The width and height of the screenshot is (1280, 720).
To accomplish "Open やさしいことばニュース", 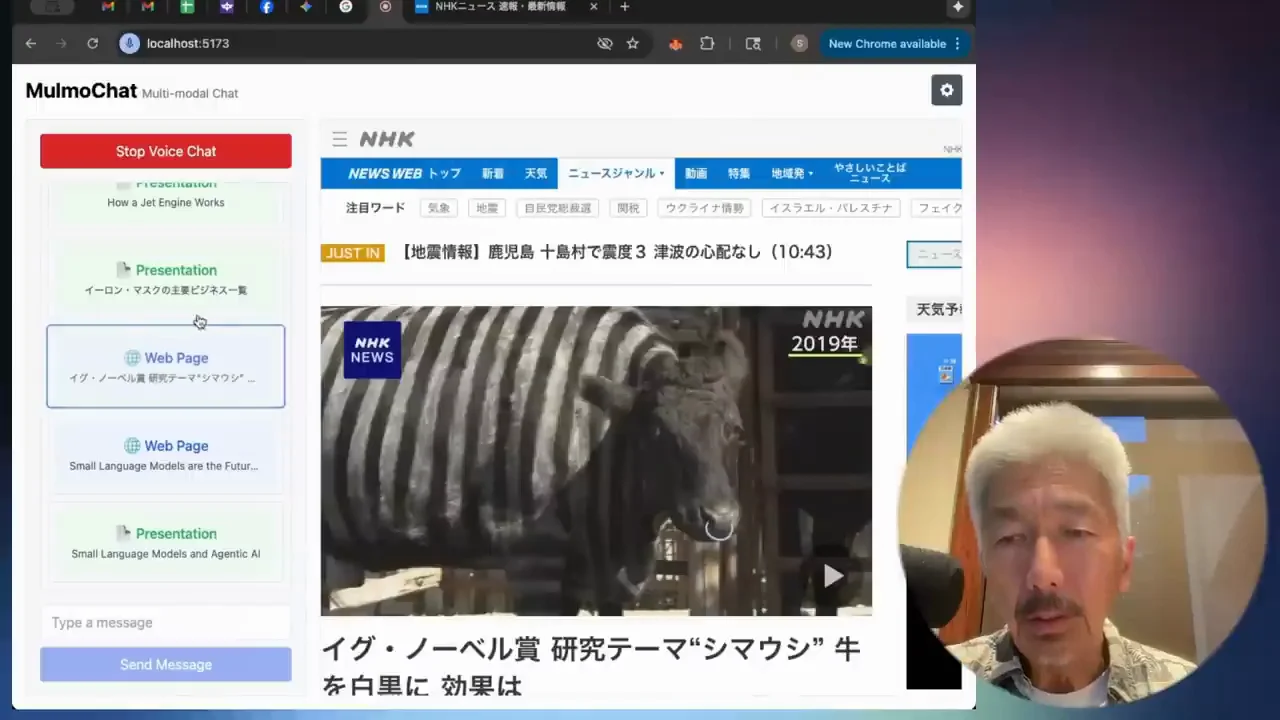I will 870,173.
